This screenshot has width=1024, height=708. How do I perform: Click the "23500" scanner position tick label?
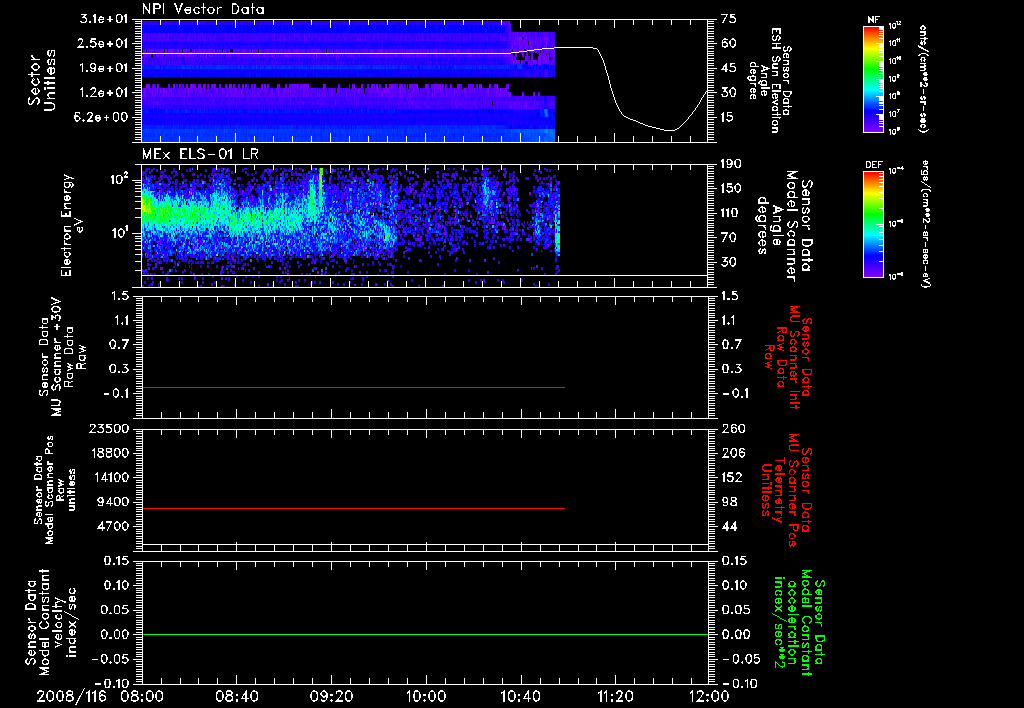(110, 429)
